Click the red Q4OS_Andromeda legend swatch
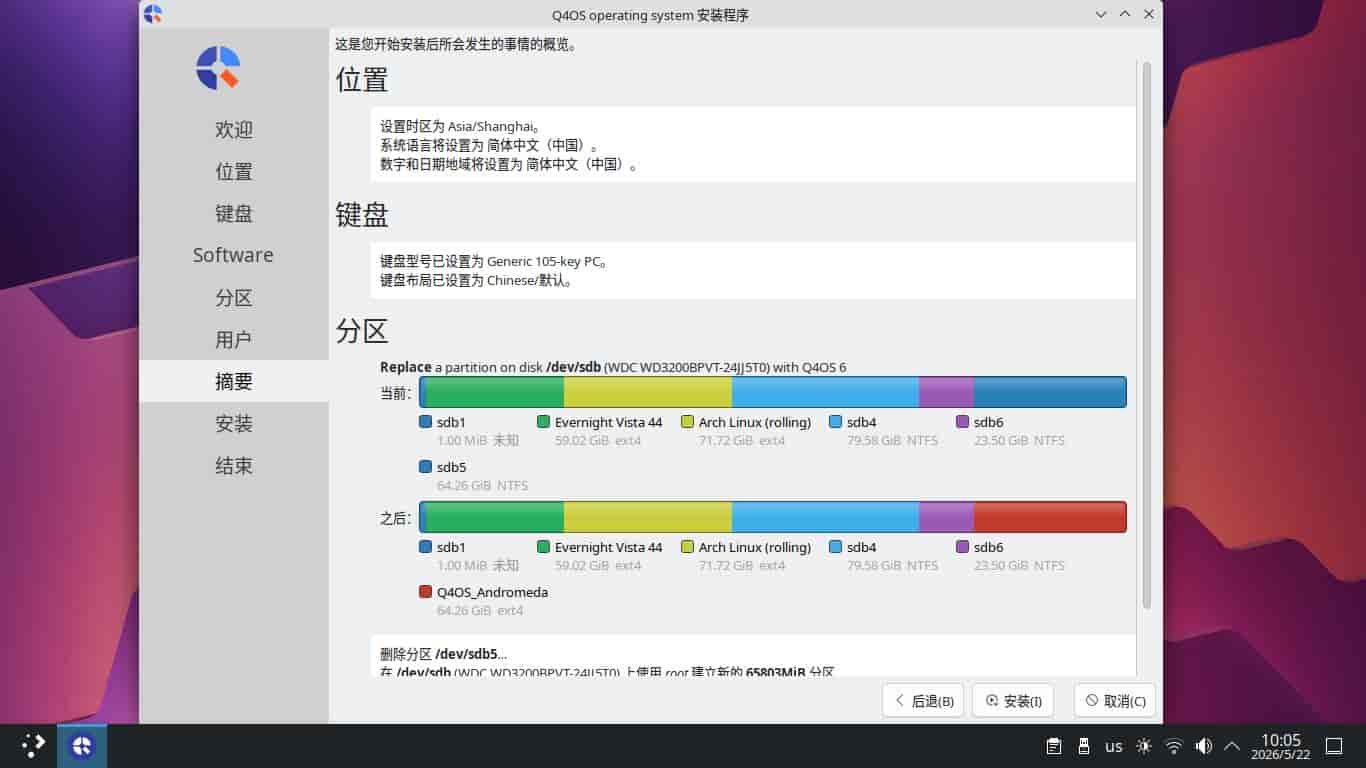 coord(426,592)
